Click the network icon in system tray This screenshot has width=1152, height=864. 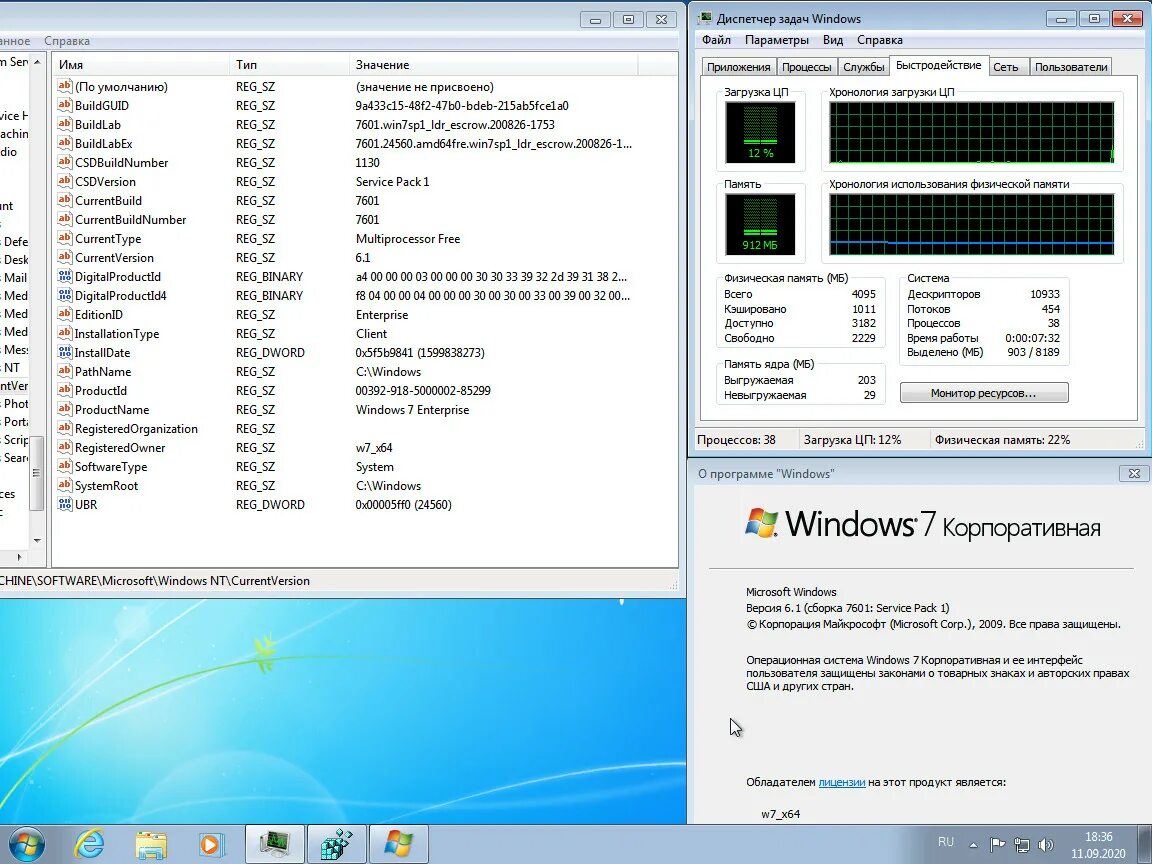(1022, 845)
